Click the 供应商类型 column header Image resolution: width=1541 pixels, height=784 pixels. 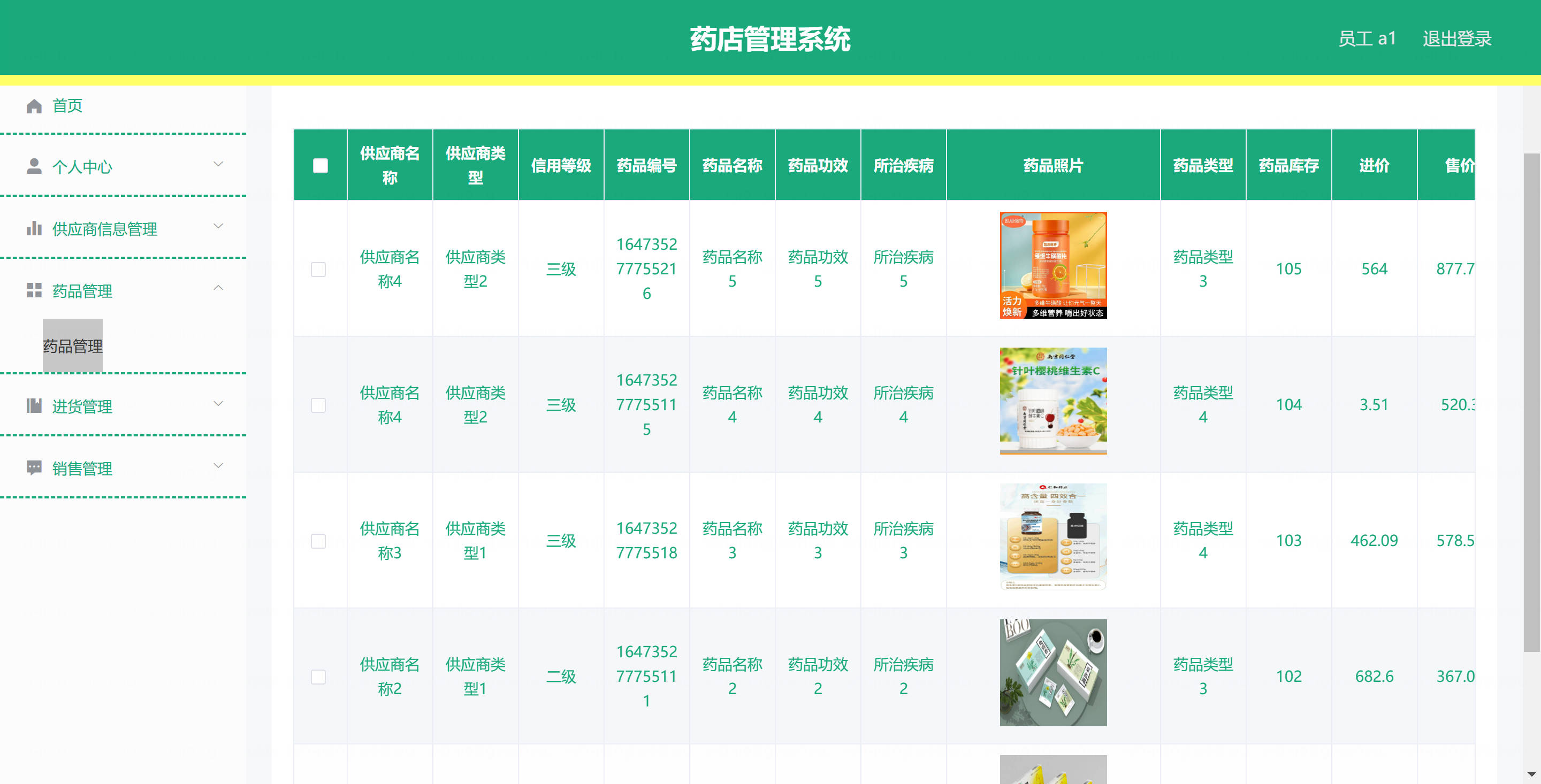[x=476, y=166]
